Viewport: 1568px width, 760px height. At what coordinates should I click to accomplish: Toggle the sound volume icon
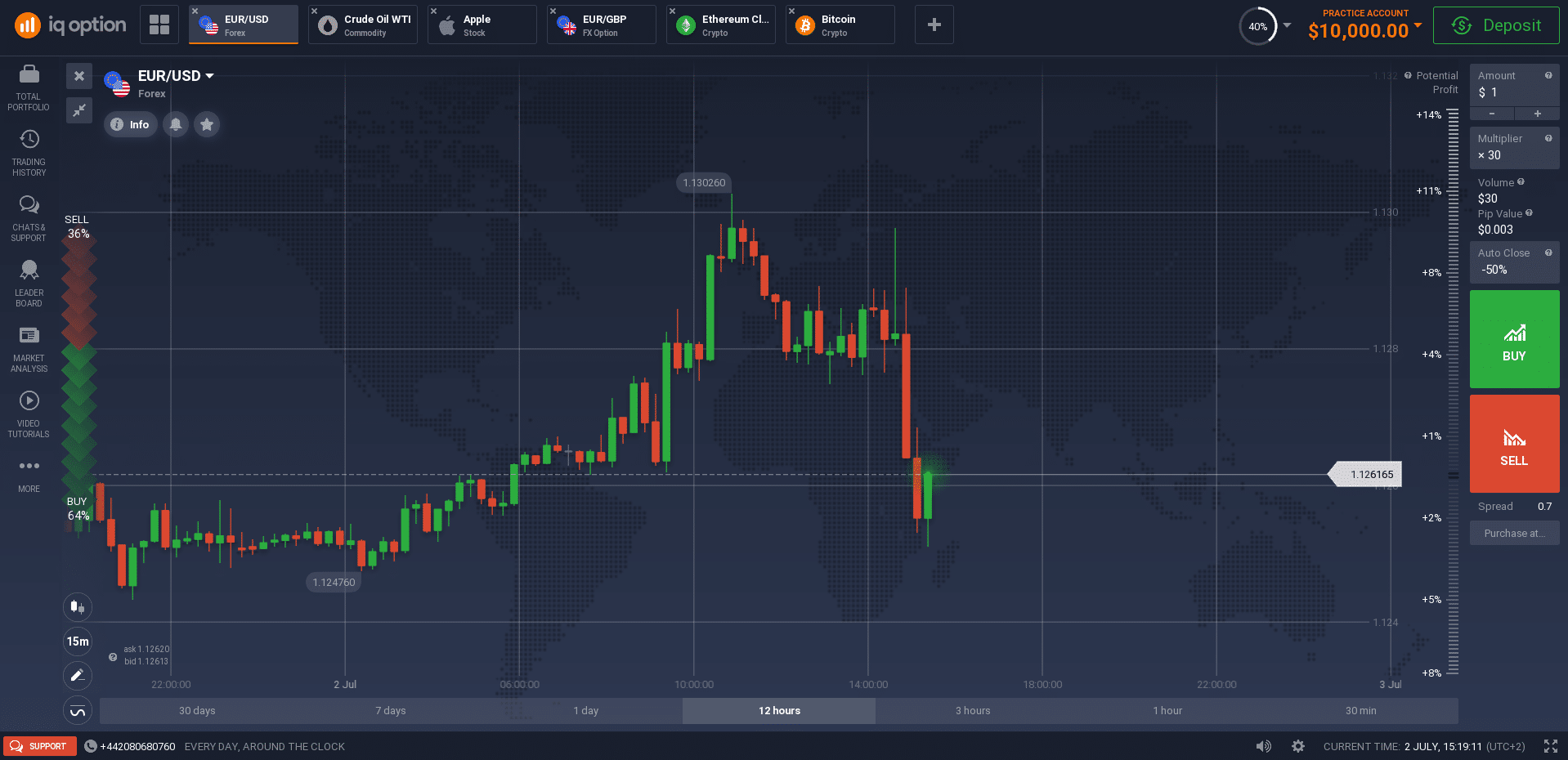coord(1263,746)
